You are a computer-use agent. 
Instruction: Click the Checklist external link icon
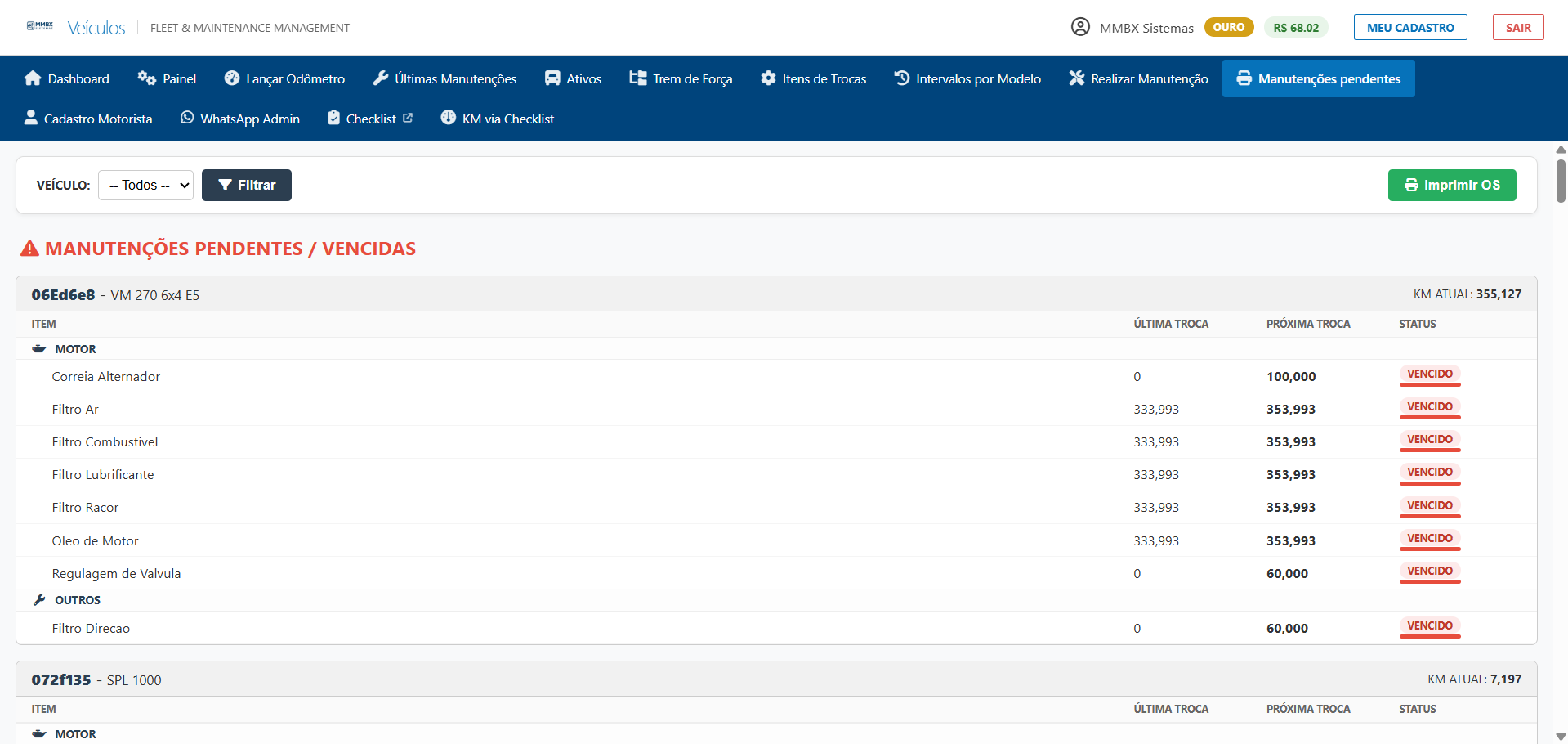408,118
